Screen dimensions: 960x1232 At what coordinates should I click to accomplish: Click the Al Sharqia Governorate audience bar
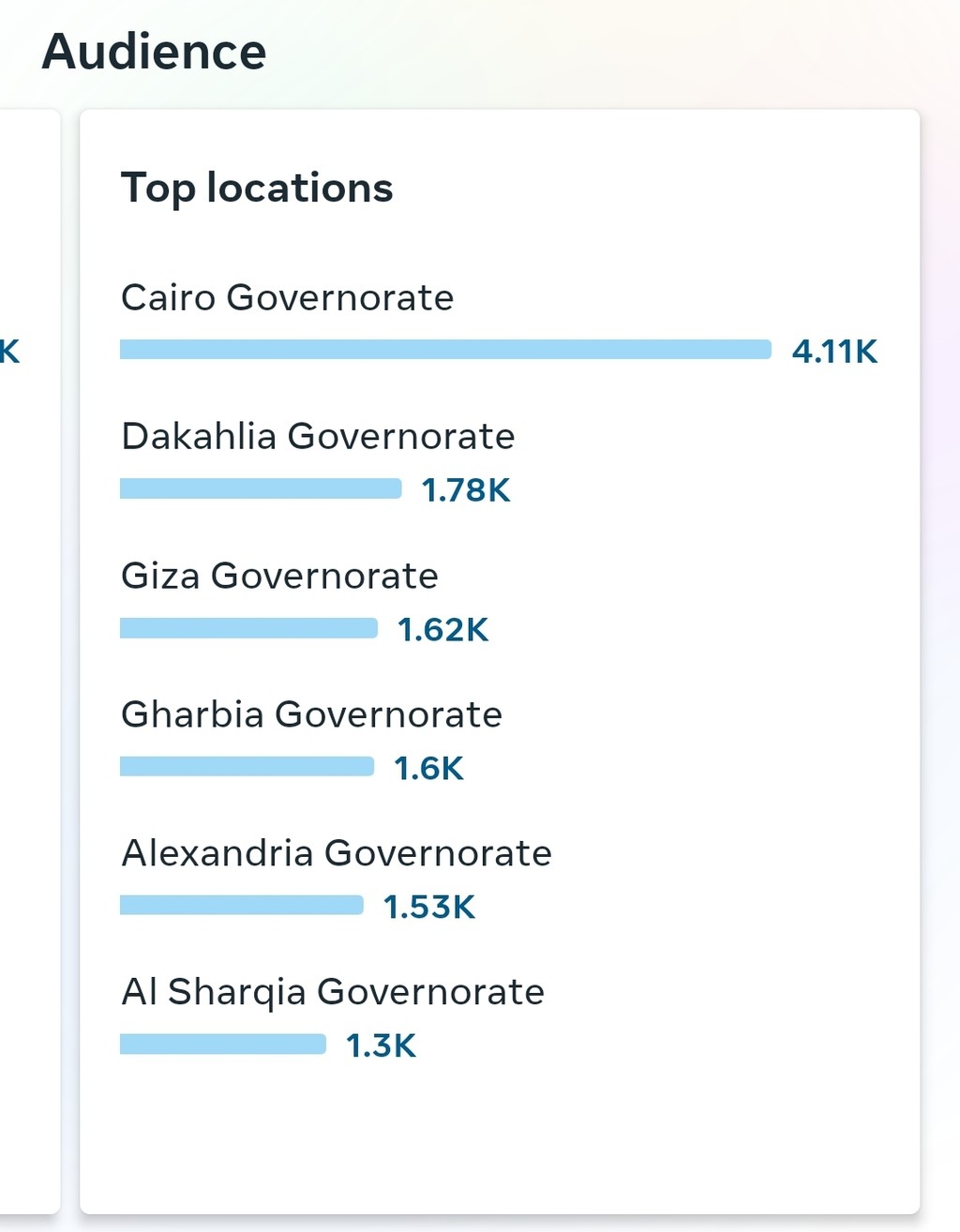[x=223, y=1044]
